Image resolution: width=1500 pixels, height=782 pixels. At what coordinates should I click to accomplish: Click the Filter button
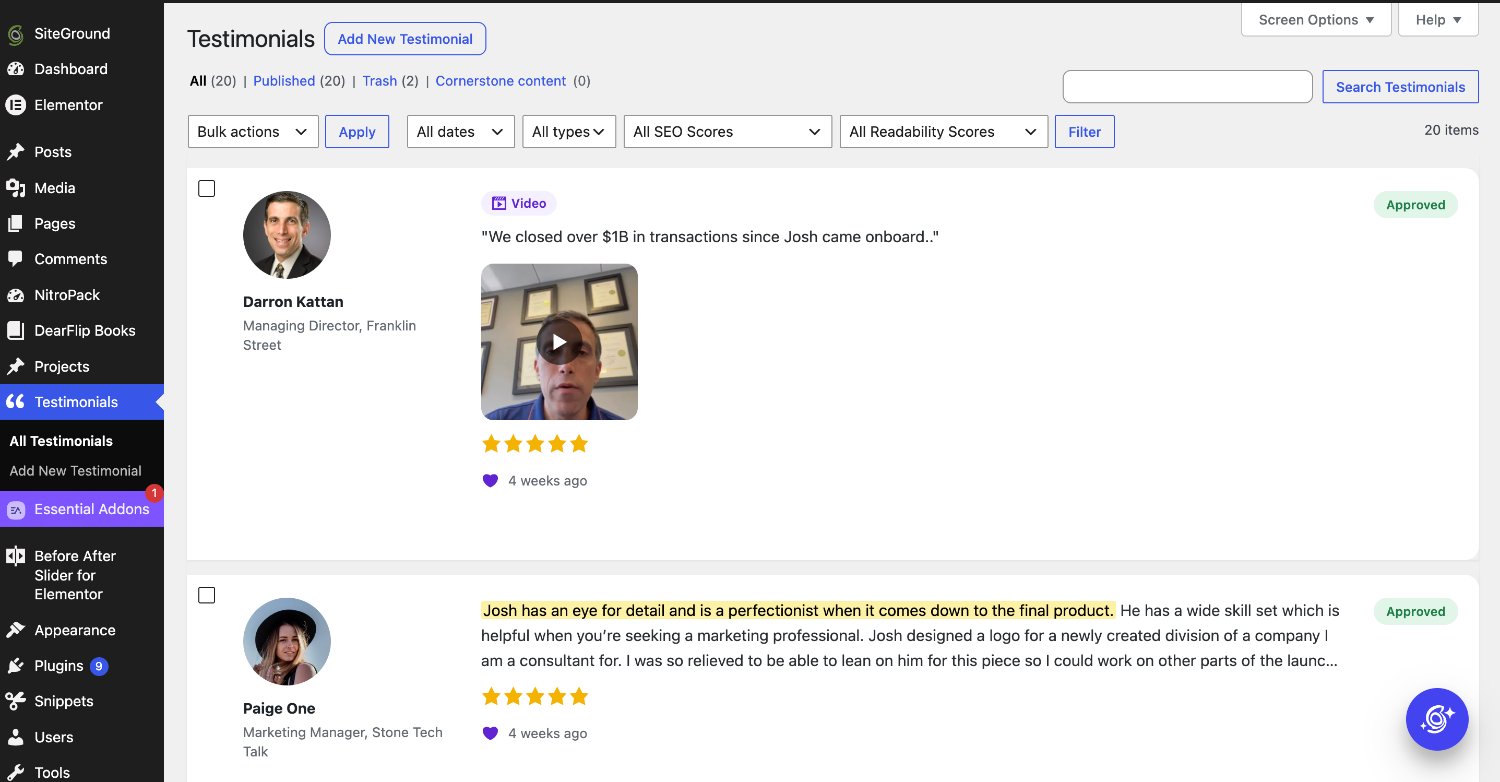point(1085,132)
